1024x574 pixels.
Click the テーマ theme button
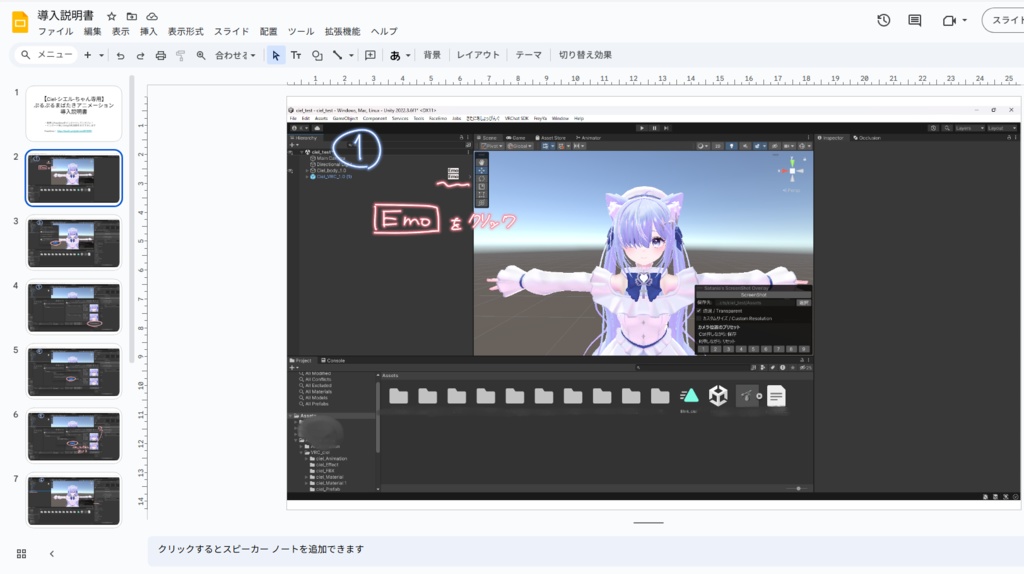(x=528, y=56)
